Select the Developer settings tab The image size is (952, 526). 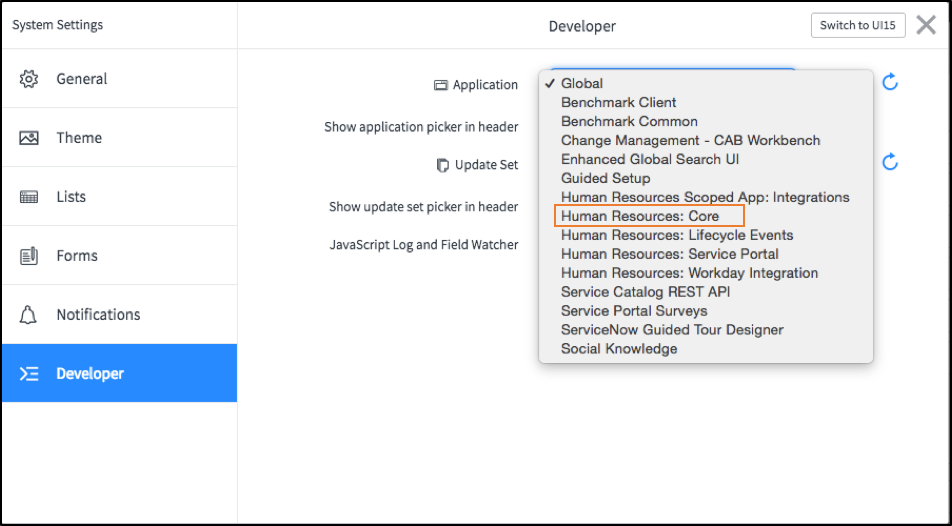click(x=120, y=373)
